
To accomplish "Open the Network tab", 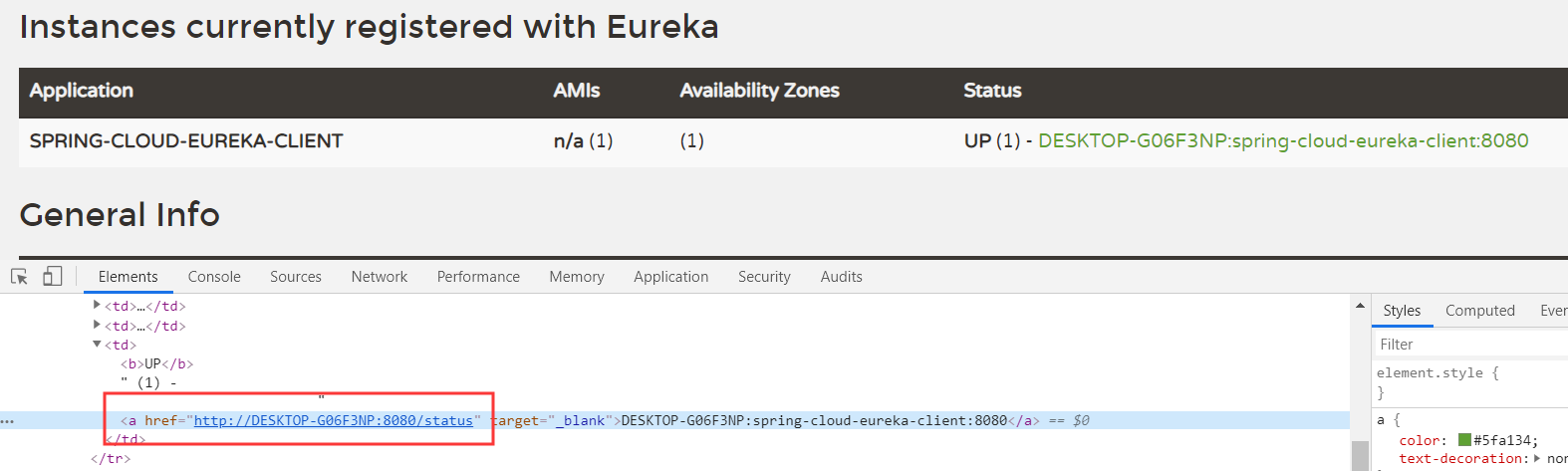I will click(380, 277).
